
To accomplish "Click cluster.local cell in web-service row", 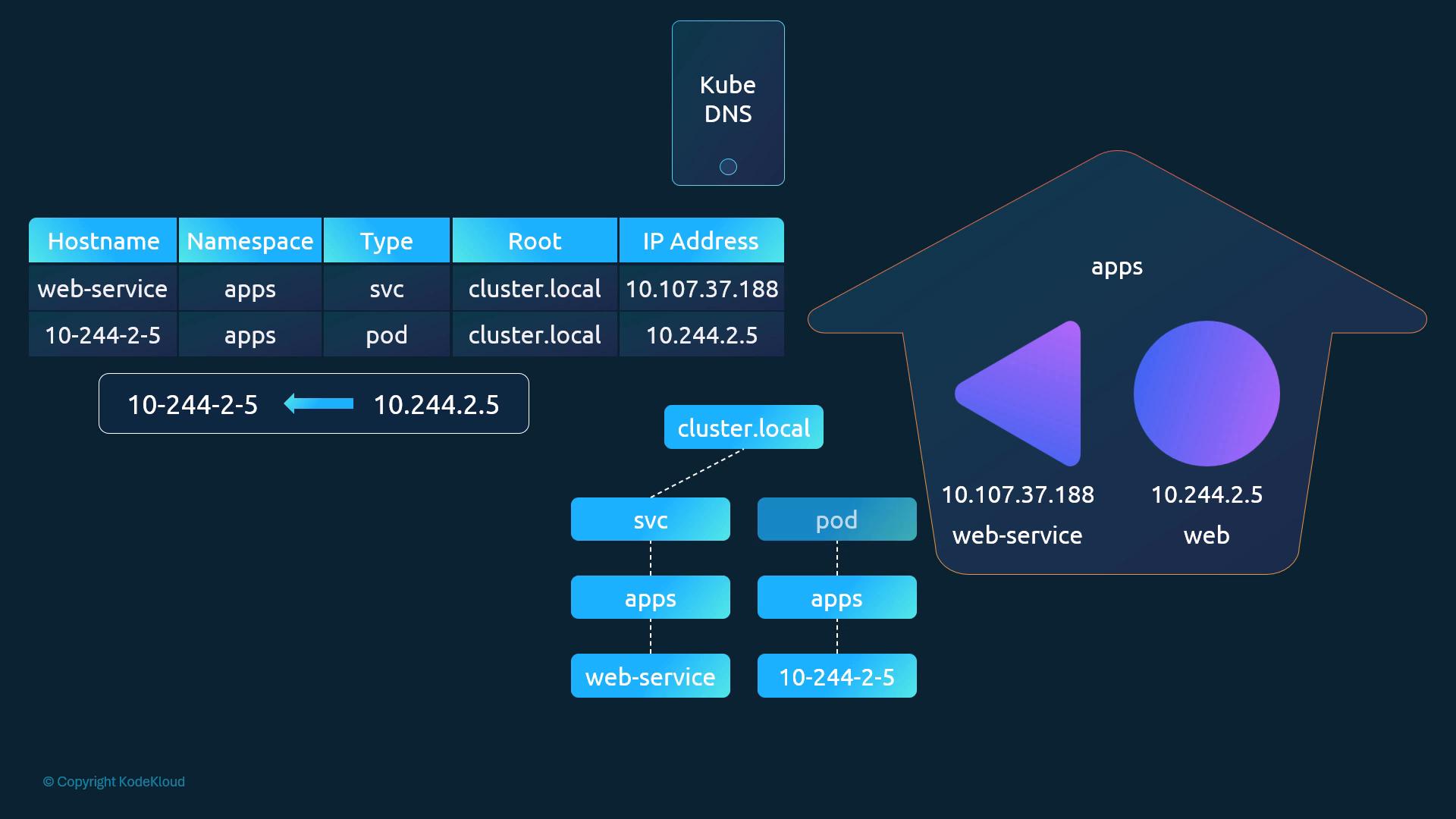I will tap(535, 288).
